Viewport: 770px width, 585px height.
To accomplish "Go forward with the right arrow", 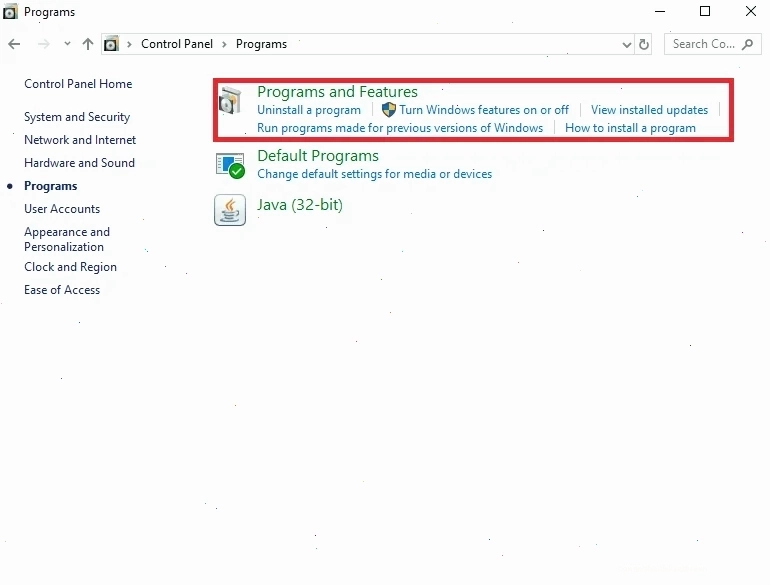I will point(44,44).
